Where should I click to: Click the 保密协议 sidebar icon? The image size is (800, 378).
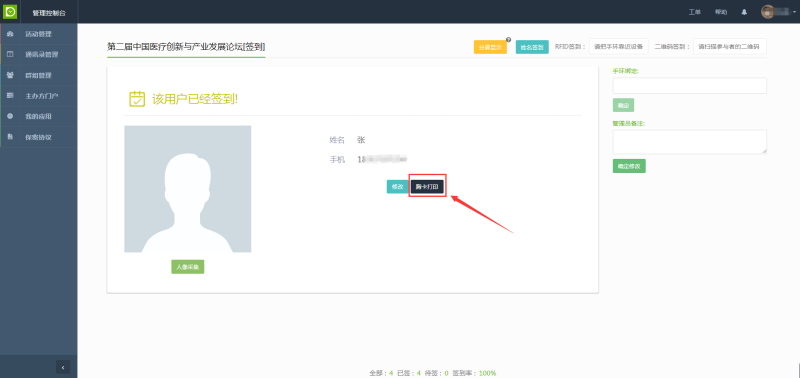tap(10, 137)
